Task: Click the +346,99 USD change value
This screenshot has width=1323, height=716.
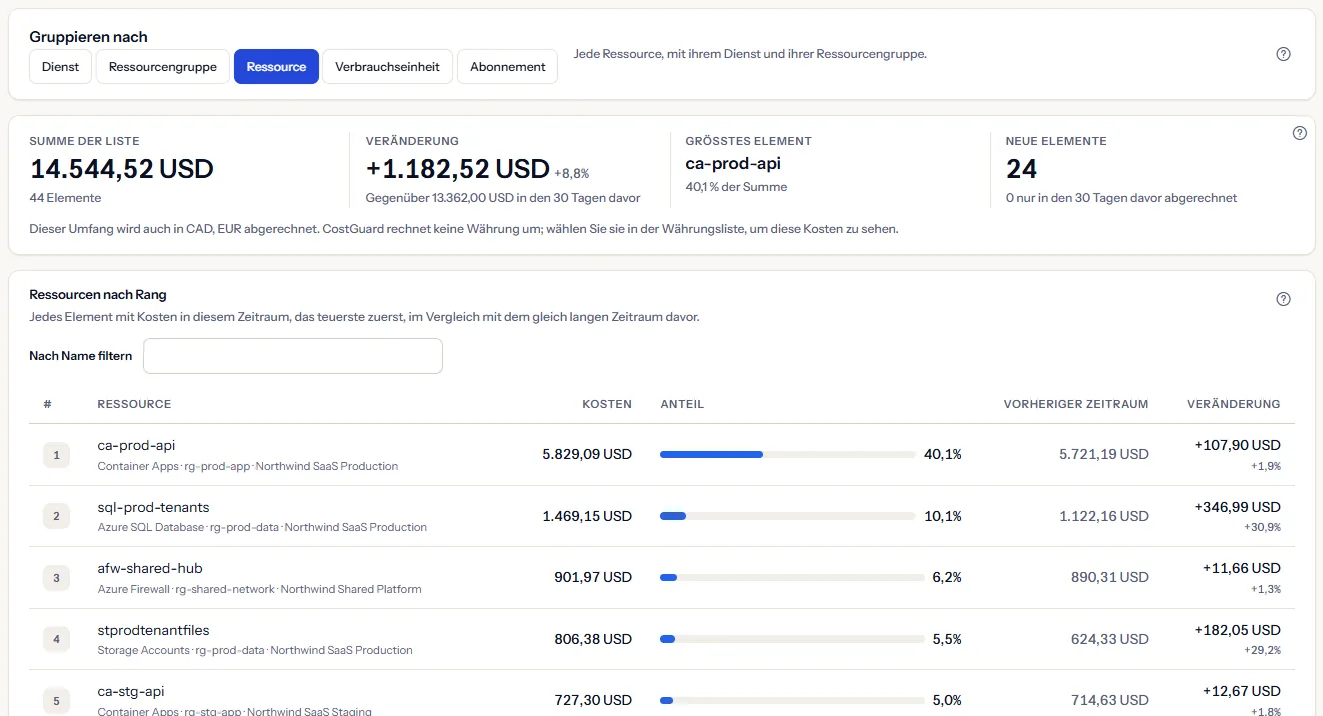Action: [x=1238, y=507]
